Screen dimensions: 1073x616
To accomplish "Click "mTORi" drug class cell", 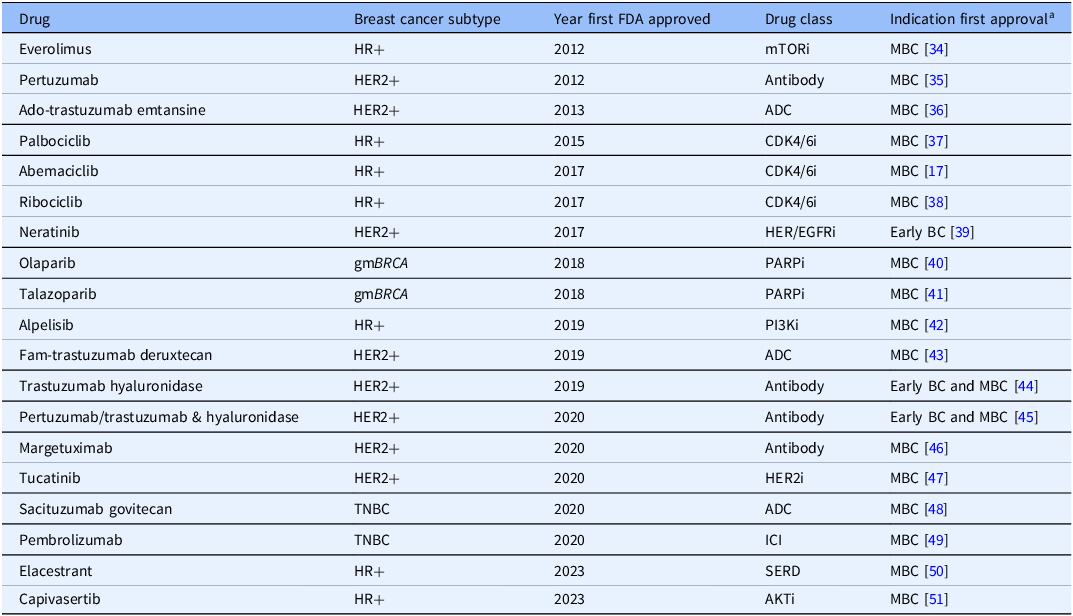I will [787, 49].
